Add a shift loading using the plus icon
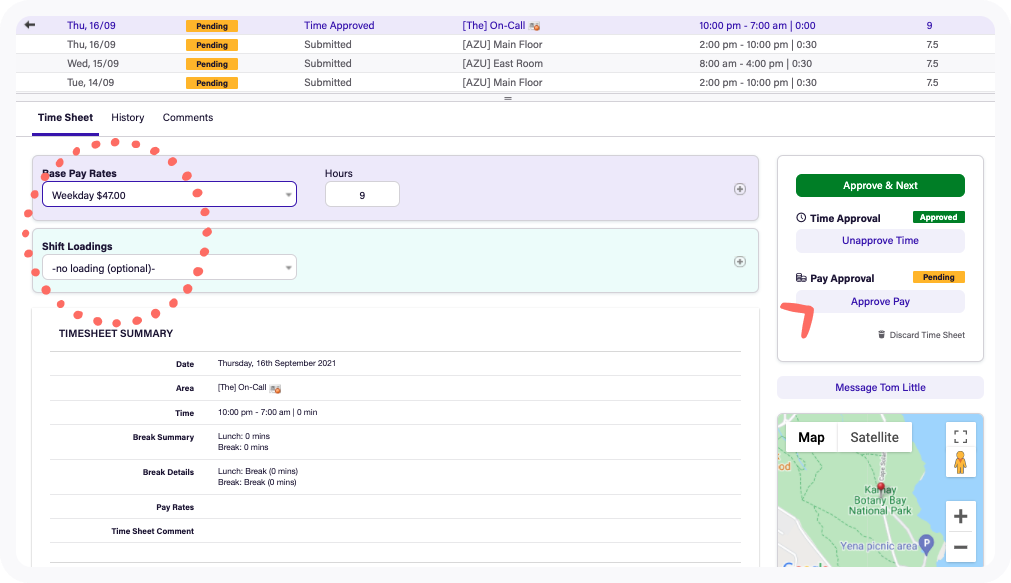 click(x=740, y=261)
